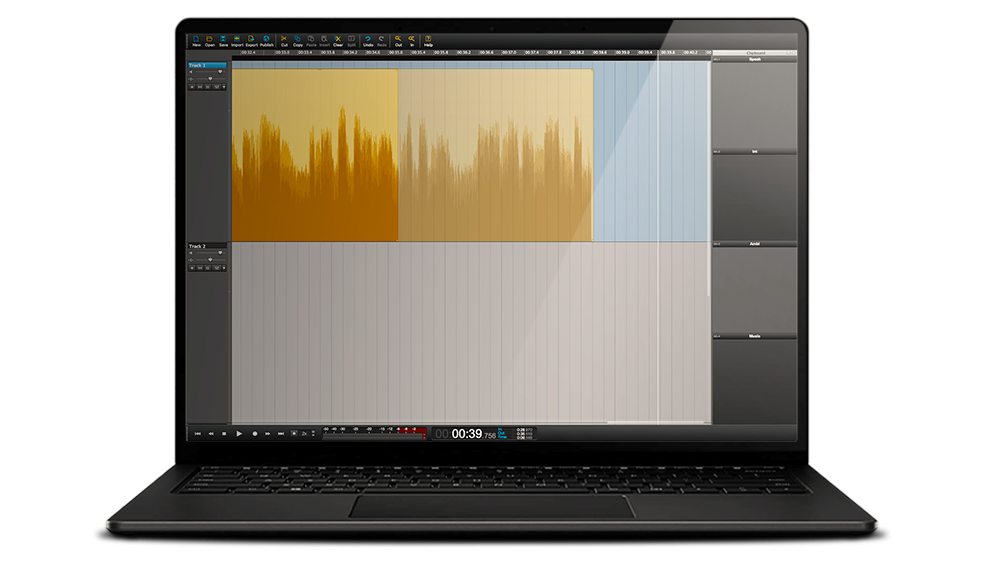
Task: Toggle the 2x playback speed
Action: coord(304,434)
